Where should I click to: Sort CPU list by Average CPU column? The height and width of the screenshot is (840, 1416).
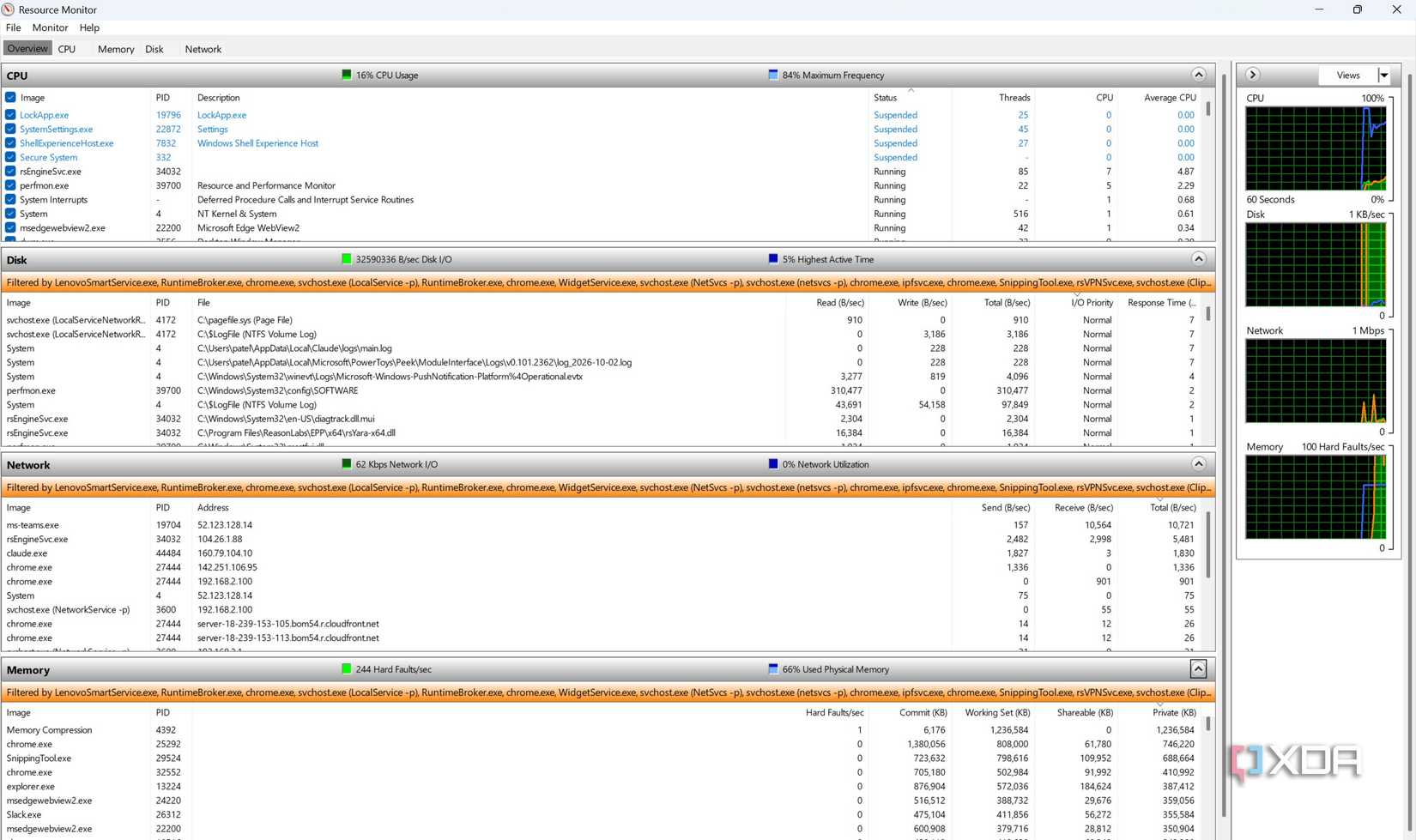click(x=1170, y=98)
